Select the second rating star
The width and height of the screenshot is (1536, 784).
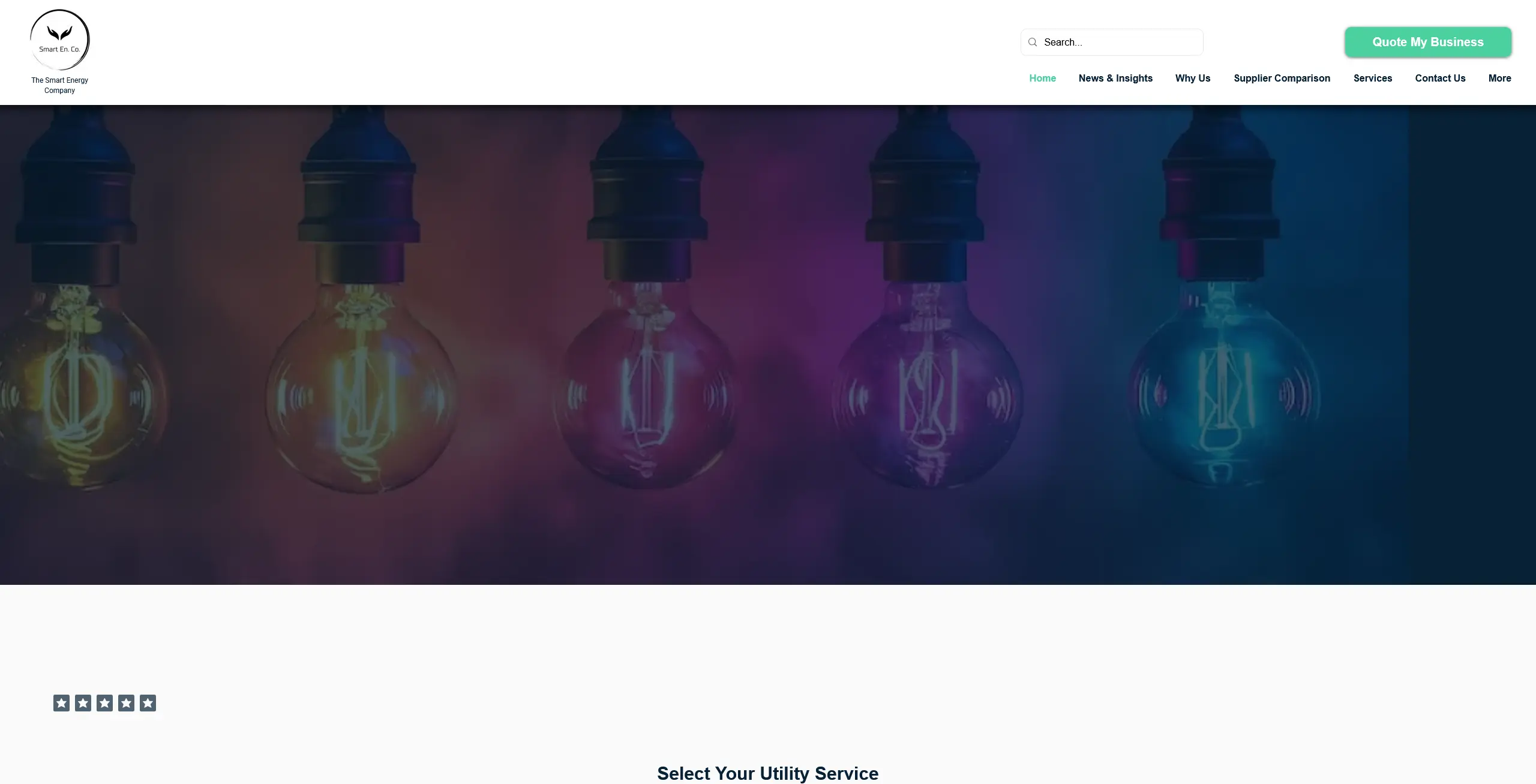point(83,703)
